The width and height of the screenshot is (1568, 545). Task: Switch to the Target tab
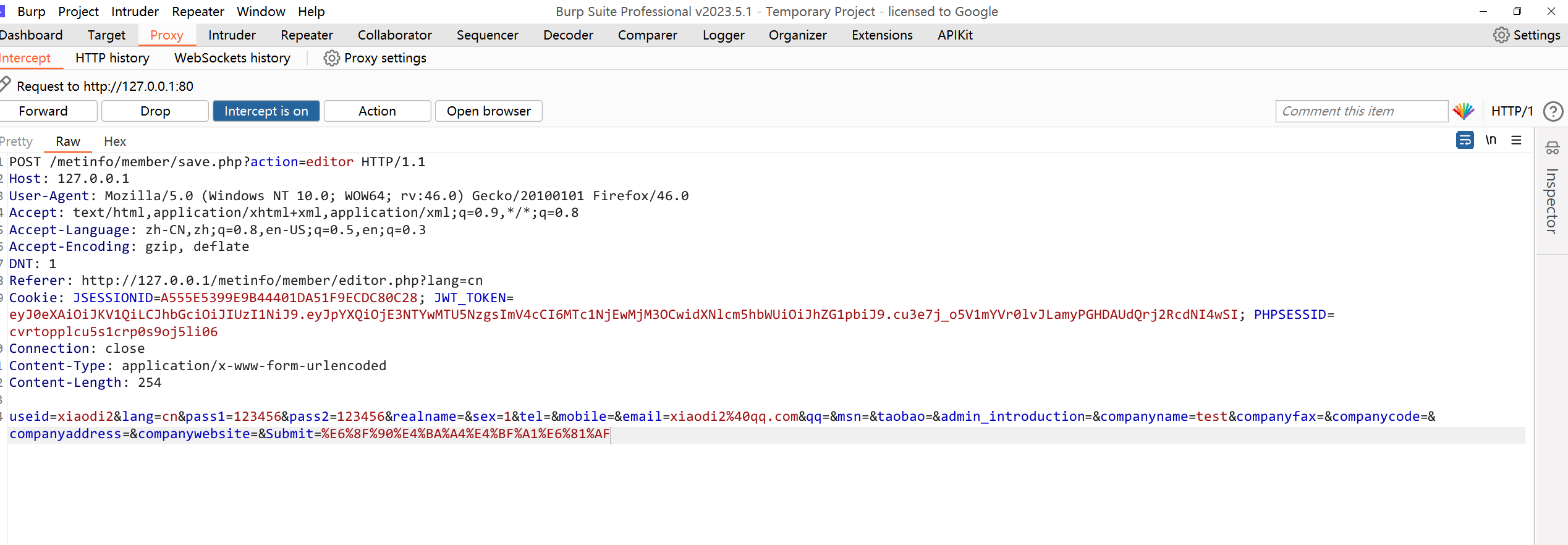pos(106,35)
